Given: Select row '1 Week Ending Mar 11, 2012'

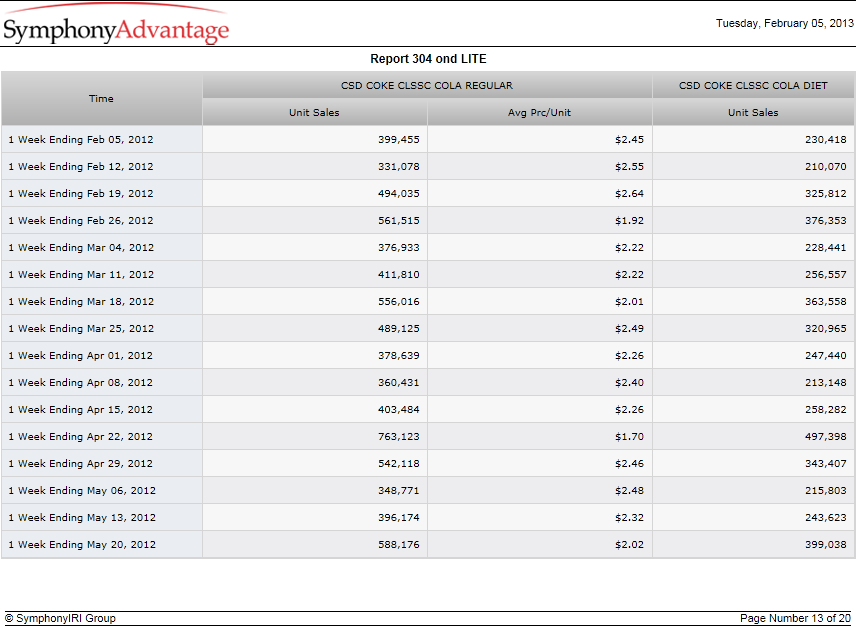Looking at the screenshot, I should [427, 275].
